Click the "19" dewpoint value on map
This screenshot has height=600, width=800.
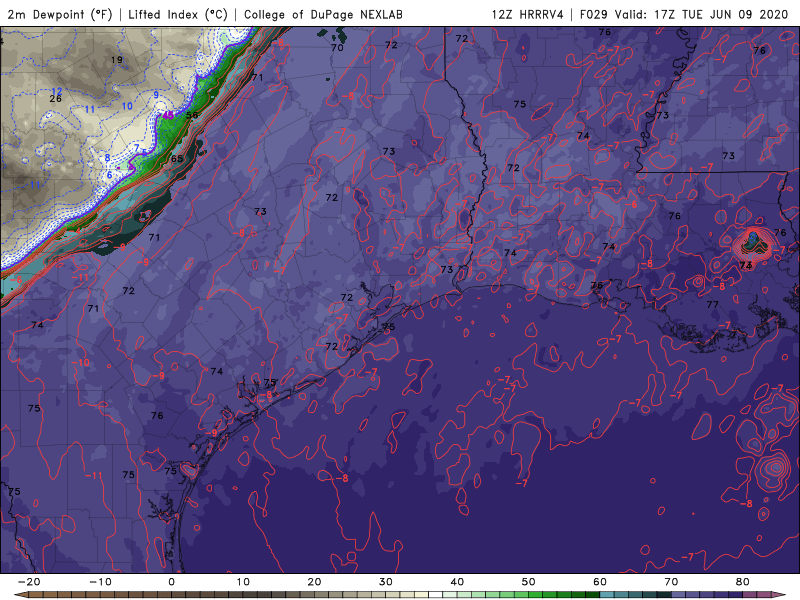[117, 60]
